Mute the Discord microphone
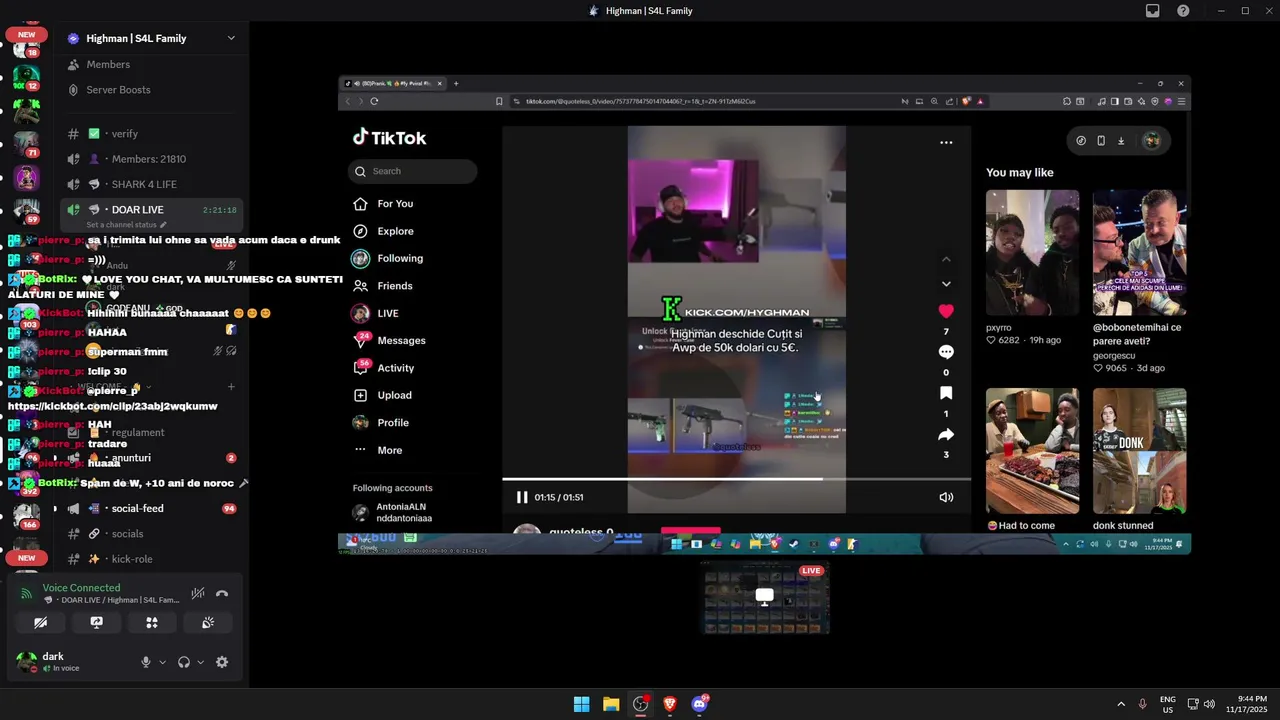The height and width of the screenshot is (720, 1280). (x=146, y=662)
